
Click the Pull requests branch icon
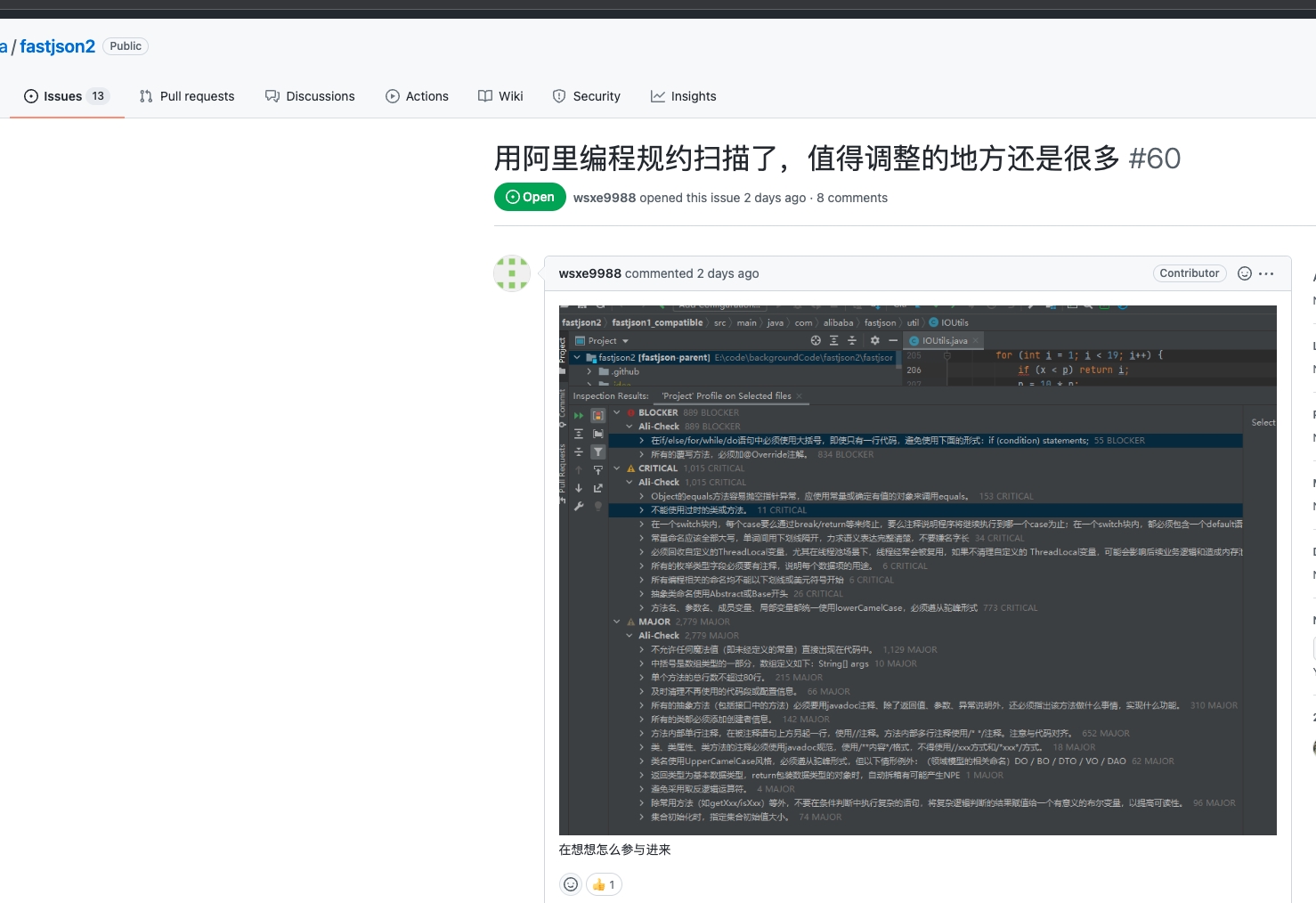coord(146,95)
